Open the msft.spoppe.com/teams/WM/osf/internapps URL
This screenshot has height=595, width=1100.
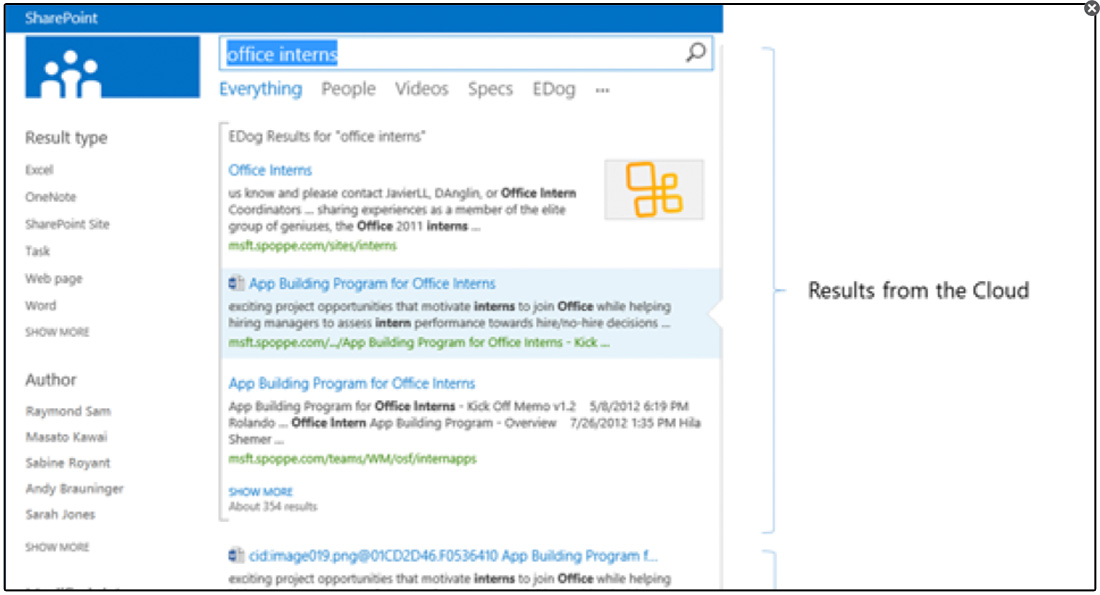tap(353, 459)
